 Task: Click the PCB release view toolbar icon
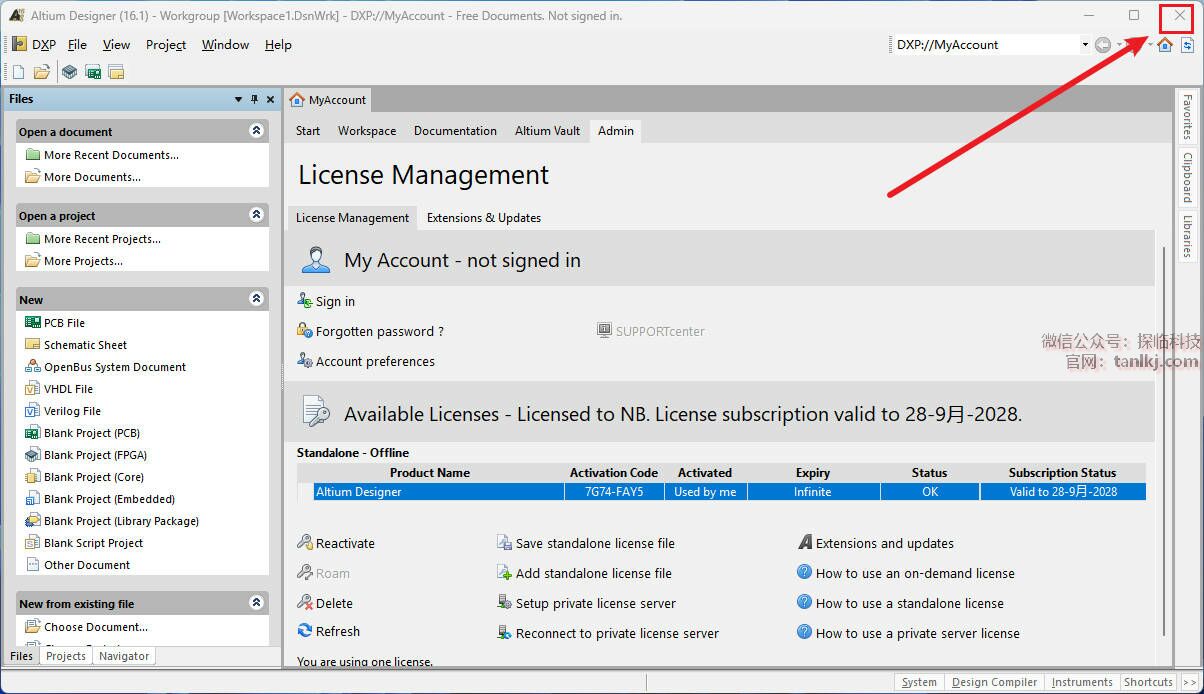(x=93, y=72)
